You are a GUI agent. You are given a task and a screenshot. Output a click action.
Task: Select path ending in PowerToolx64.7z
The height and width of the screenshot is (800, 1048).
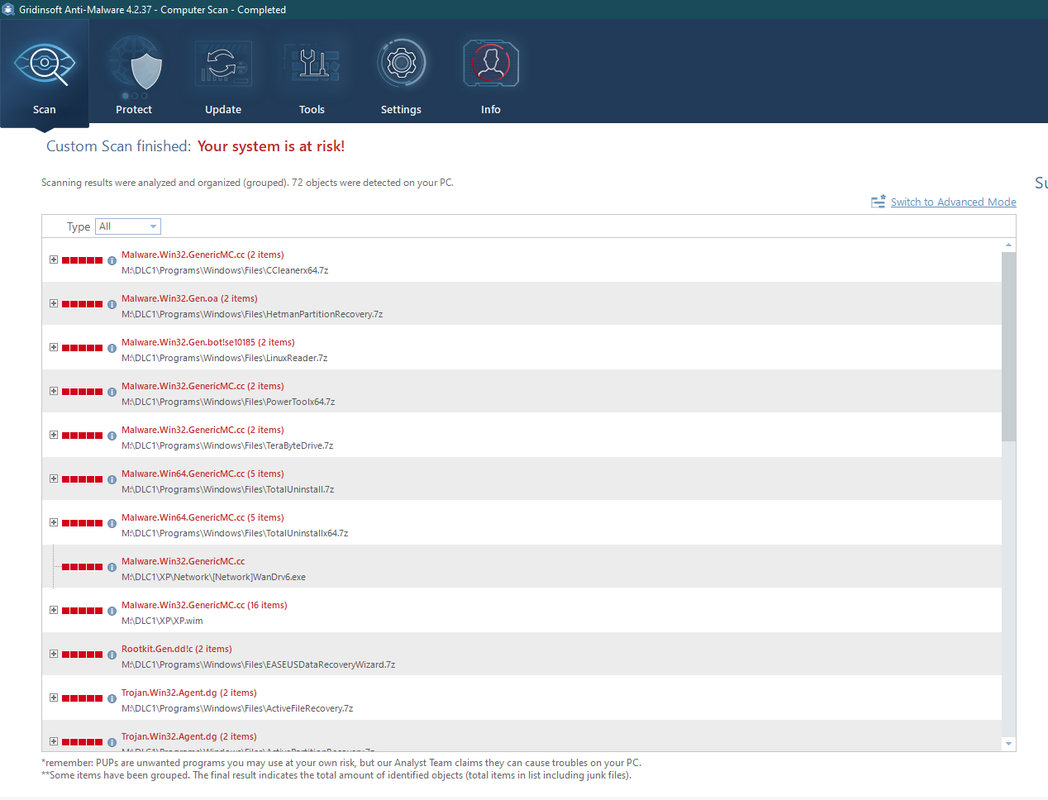(x=228, y=402)
